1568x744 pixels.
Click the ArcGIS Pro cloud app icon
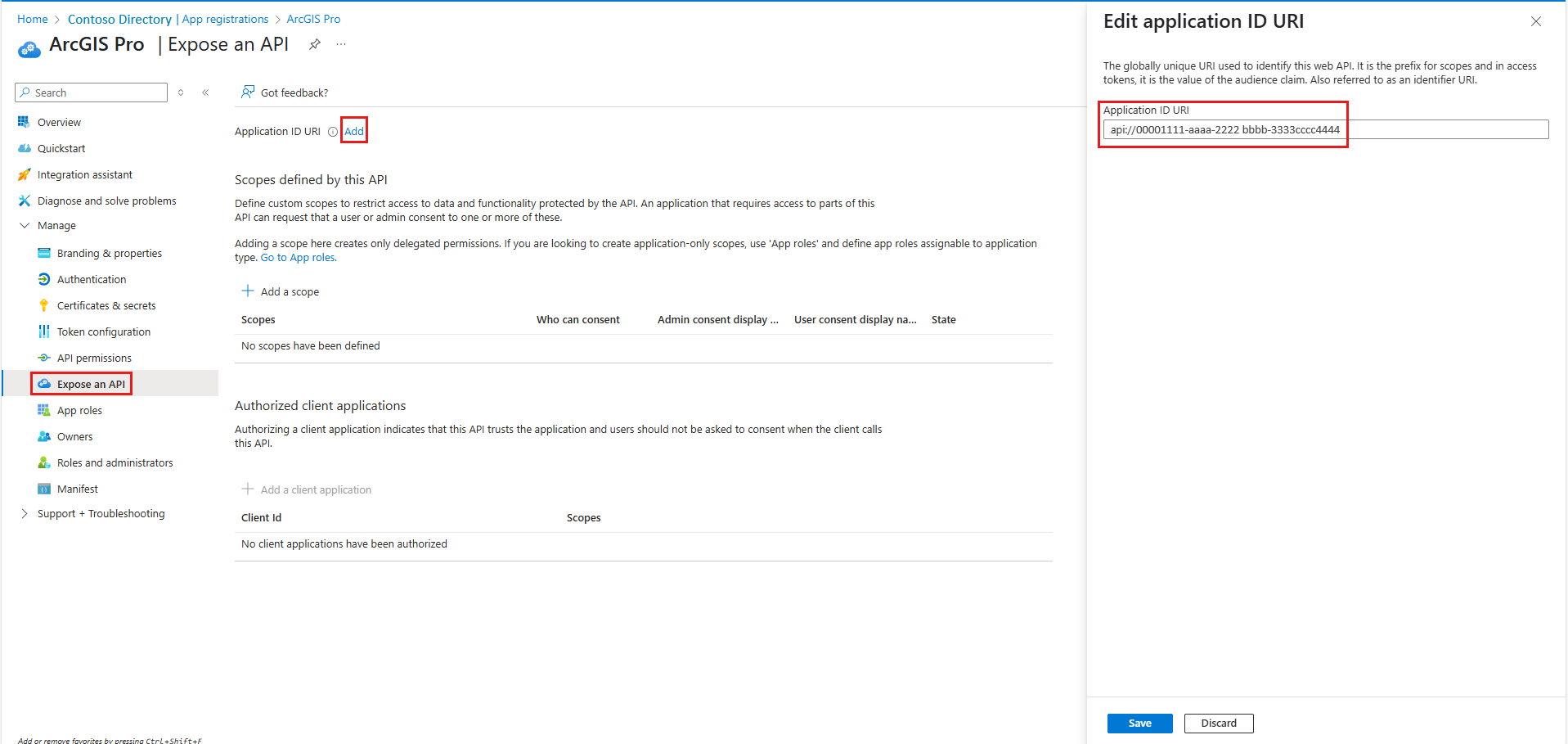click(29, 49)
